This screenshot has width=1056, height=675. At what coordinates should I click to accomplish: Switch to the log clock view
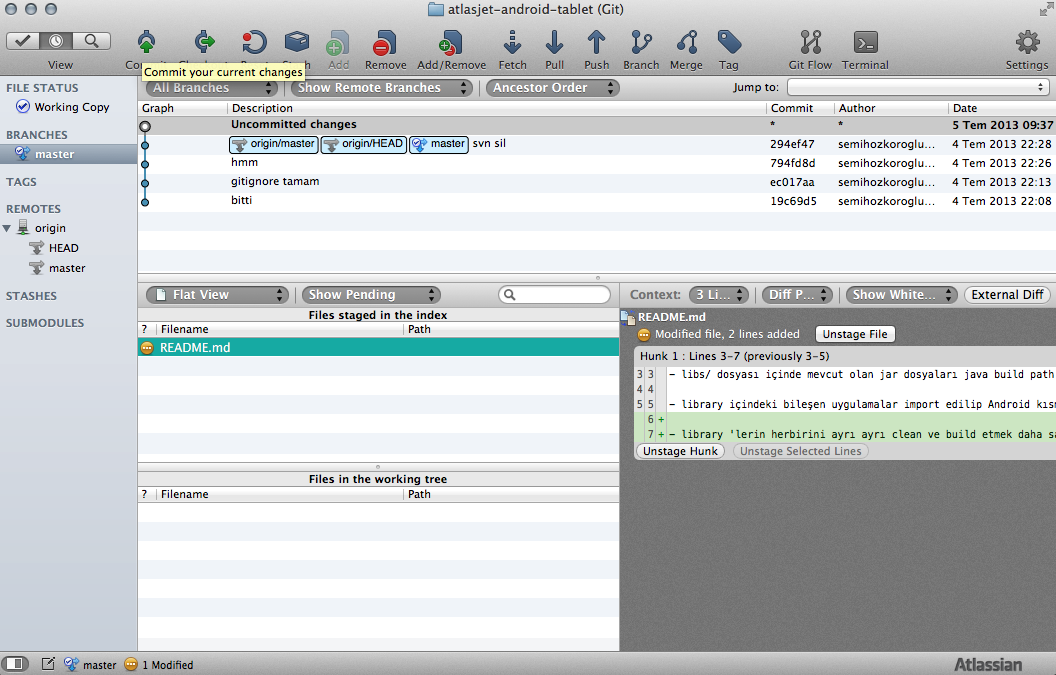(56, 41)
